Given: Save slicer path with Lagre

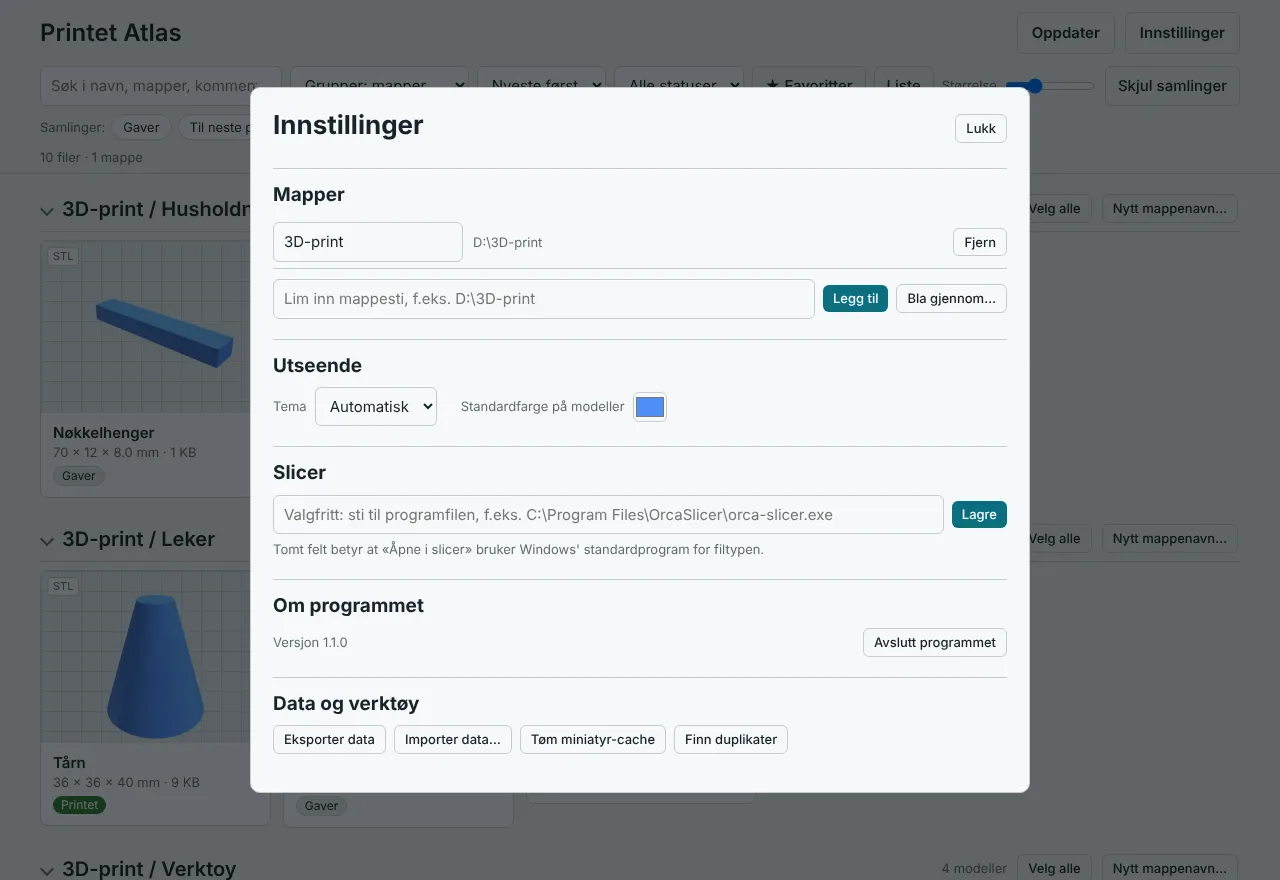Looking at the screenshot, I should (979, 515).
